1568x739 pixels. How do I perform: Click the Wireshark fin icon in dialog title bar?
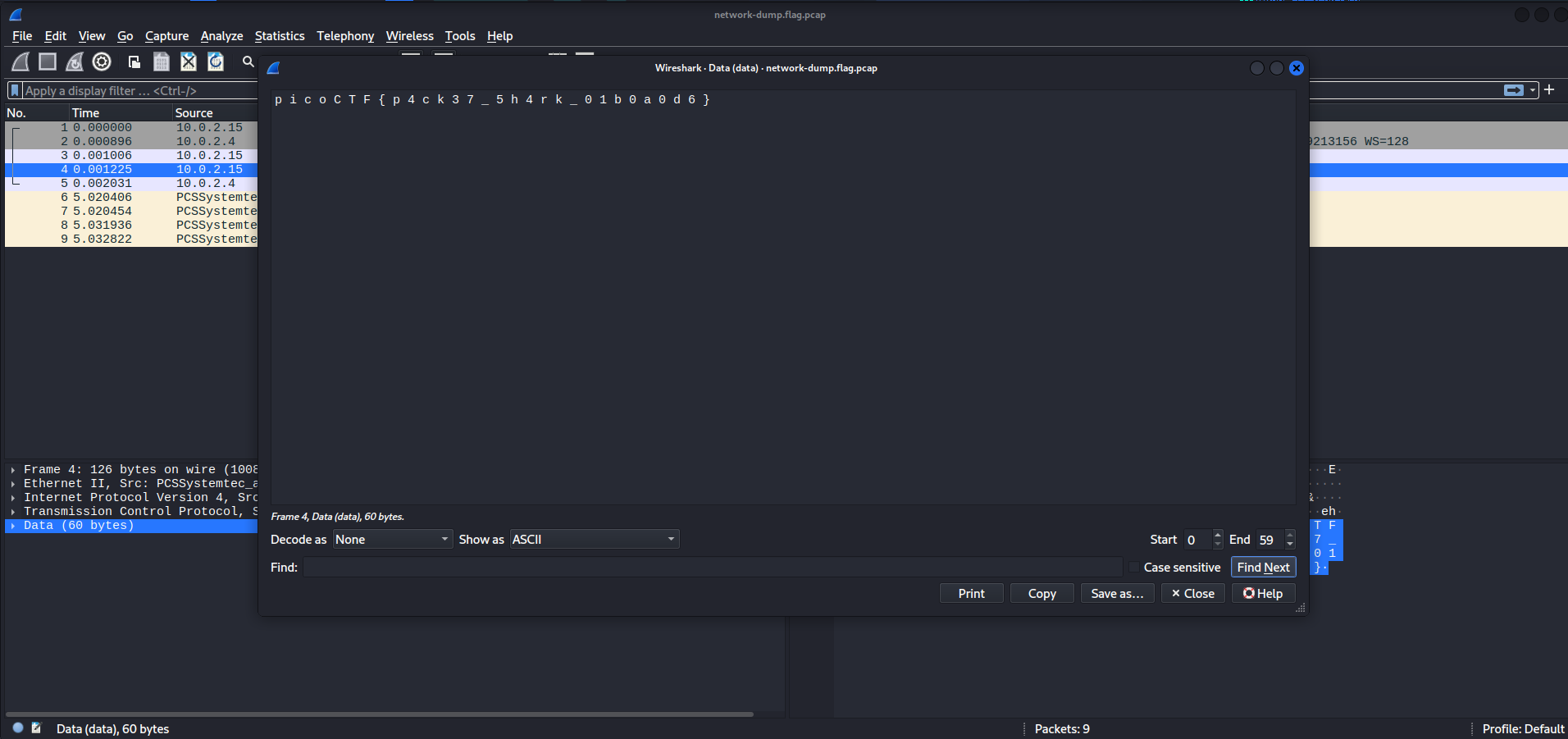pyautogui.click(x=274, y=68)
